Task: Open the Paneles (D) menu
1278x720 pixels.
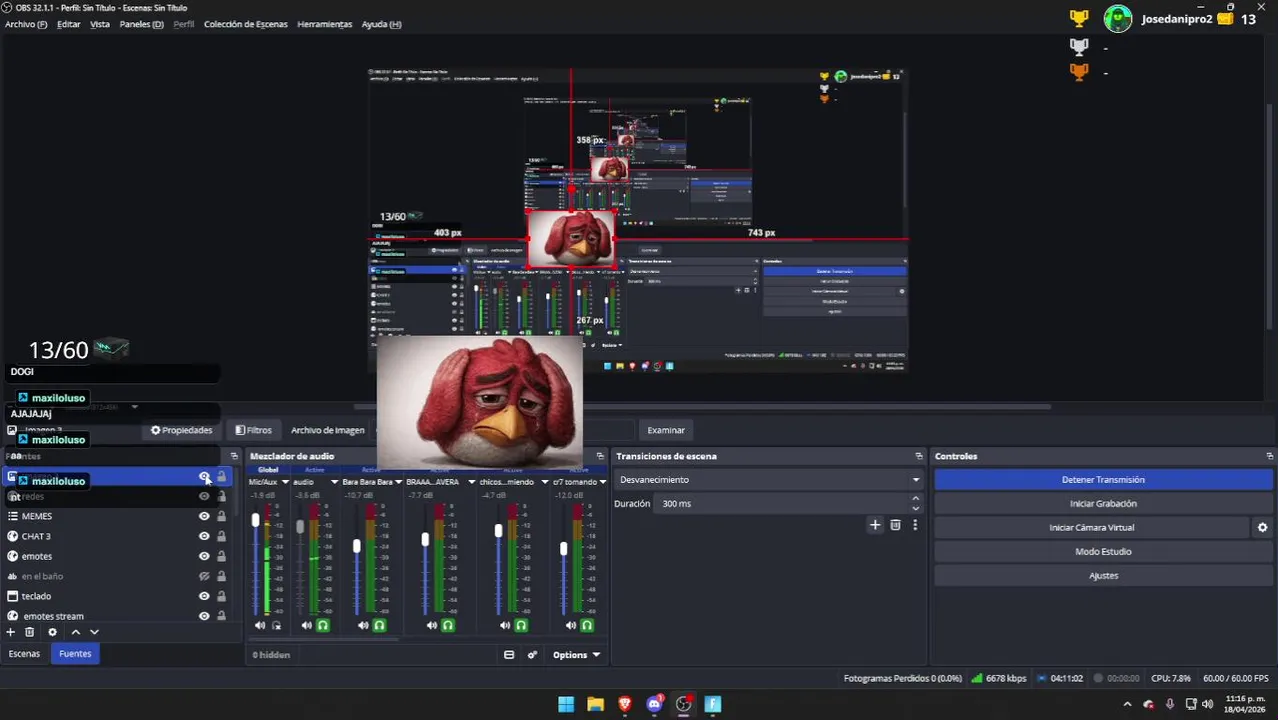Action: [x=141, y=24]
